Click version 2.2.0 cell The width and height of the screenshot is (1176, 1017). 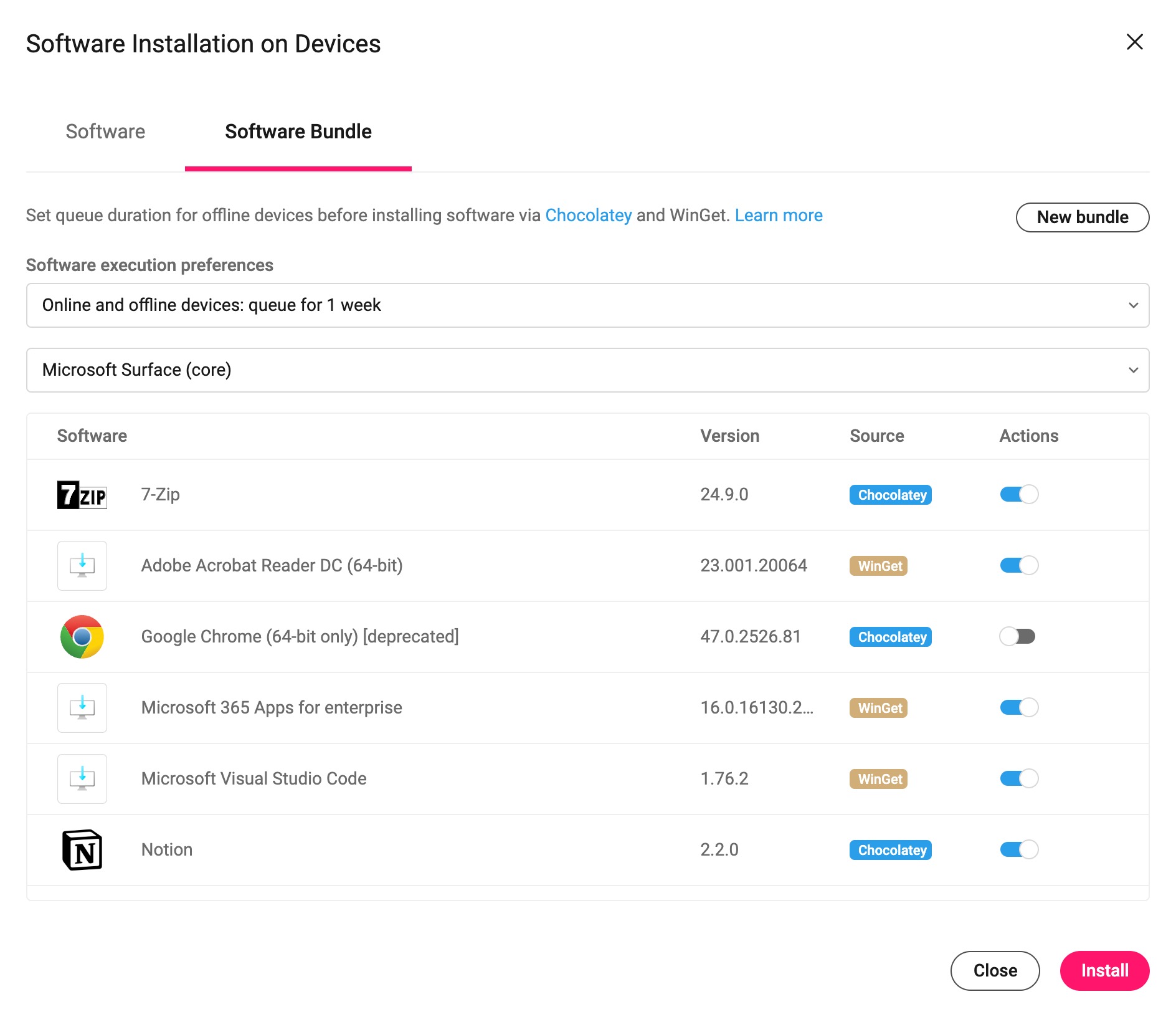pos(719,850)
